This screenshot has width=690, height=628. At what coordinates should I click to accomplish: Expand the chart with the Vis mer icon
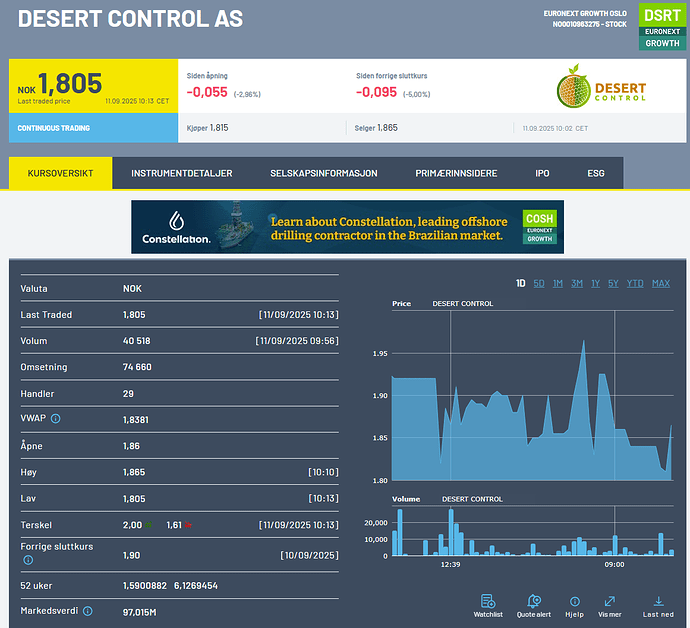coord(610,601)
